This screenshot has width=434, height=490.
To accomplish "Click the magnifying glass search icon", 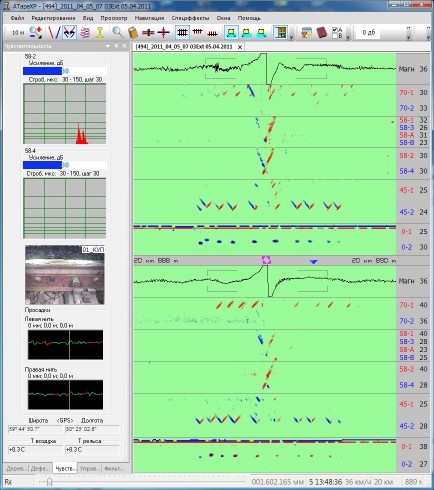I will (x=117, y=32).
